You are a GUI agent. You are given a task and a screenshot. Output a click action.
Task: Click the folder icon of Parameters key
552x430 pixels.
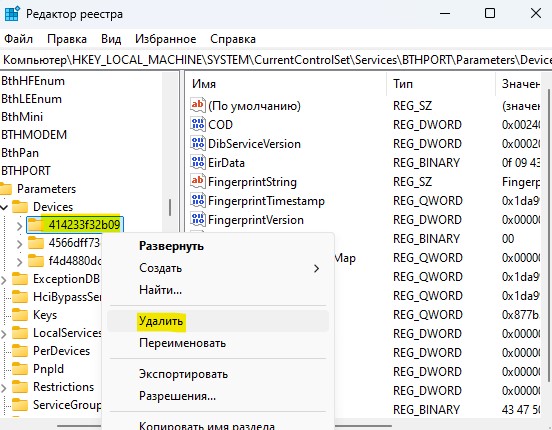tap(6, 189)
